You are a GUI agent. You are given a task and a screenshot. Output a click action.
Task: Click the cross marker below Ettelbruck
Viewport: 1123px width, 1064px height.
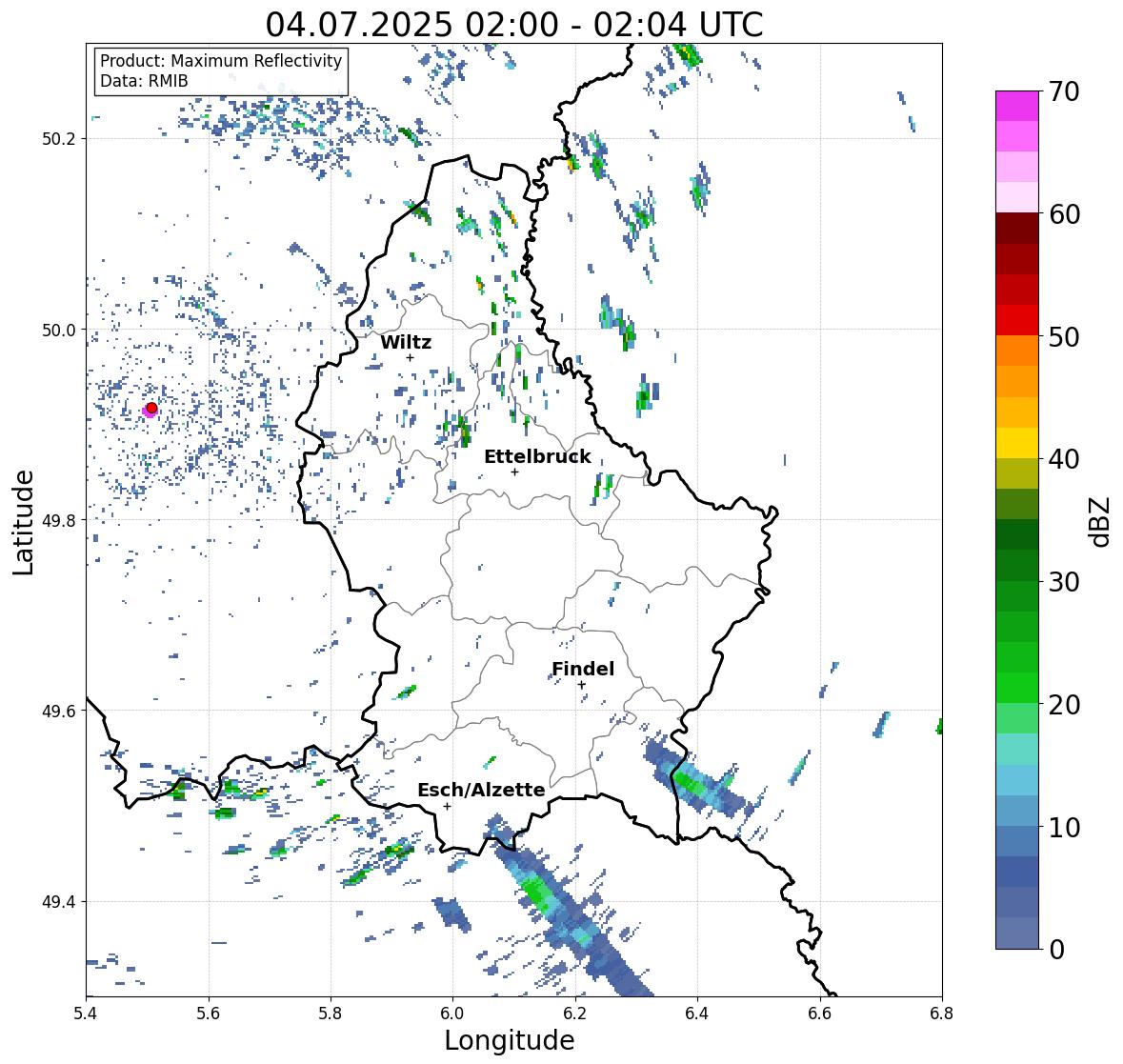click(515, 472)
